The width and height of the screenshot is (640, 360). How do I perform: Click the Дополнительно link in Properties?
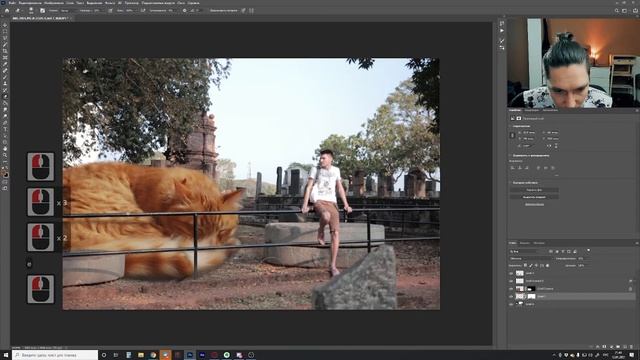click(534, 204)
